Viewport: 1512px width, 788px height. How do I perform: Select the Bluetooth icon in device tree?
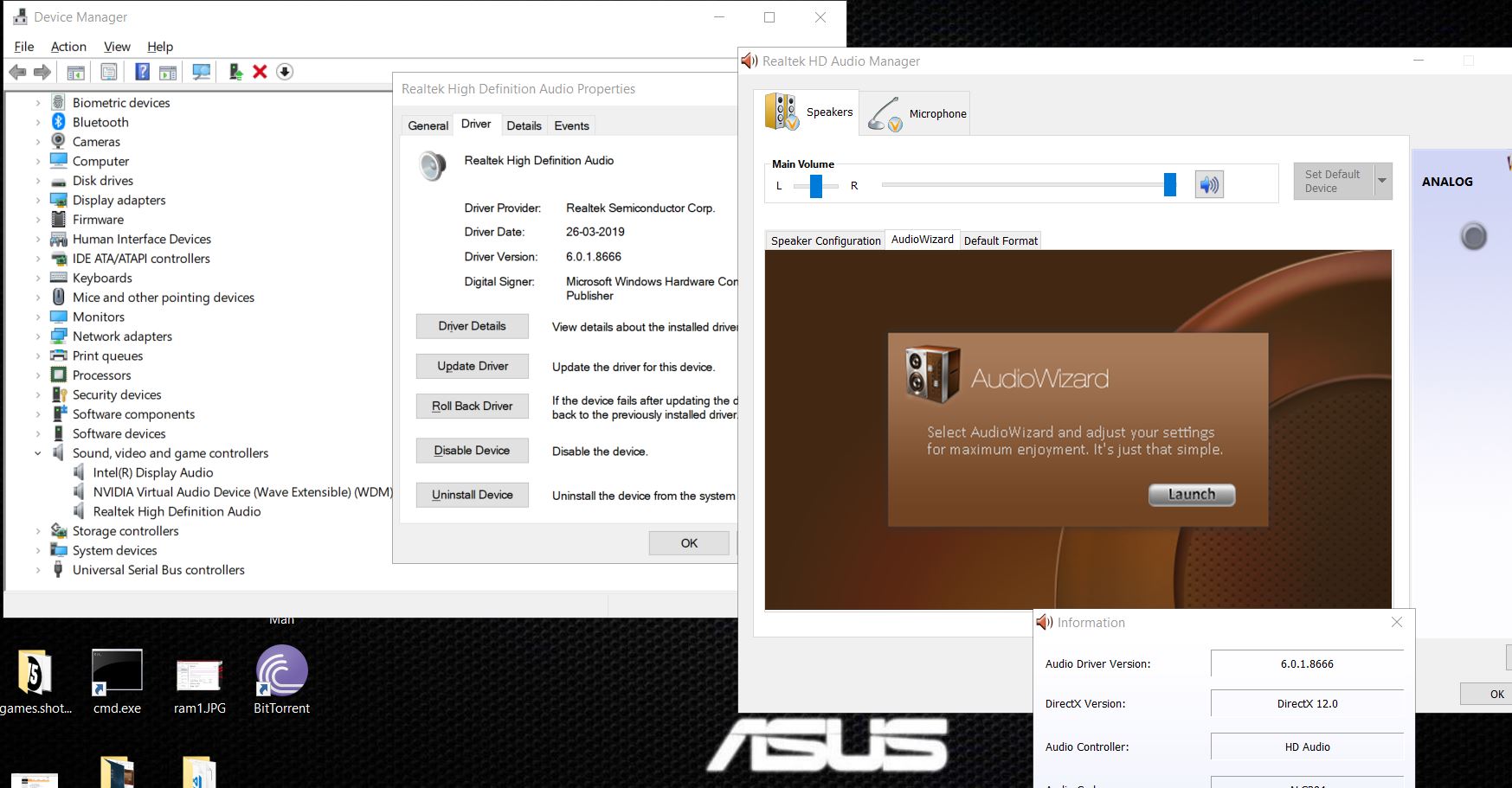(x=59, y=122)
